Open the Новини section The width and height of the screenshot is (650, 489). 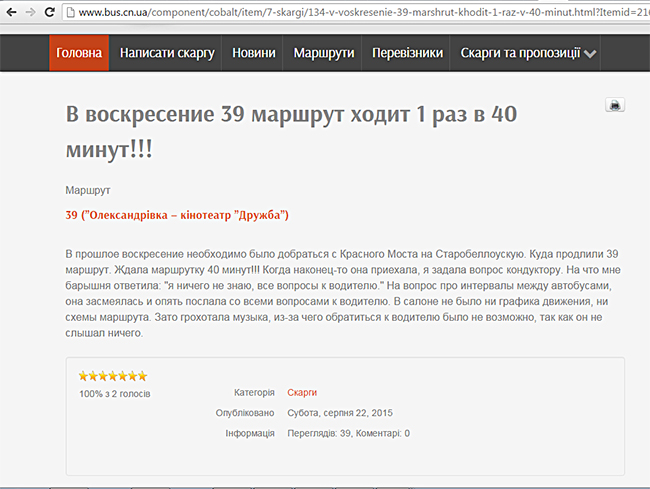[x=254, y=53]
